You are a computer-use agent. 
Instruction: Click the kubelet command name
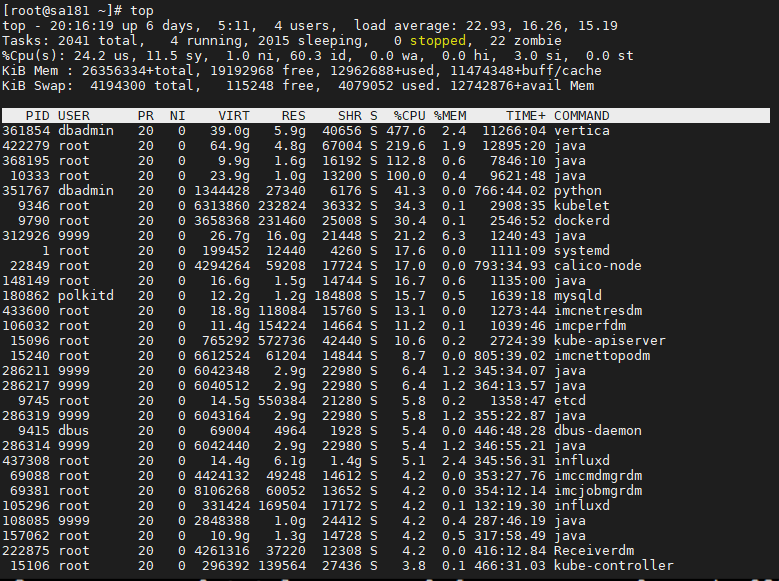[x=581, y=205]
